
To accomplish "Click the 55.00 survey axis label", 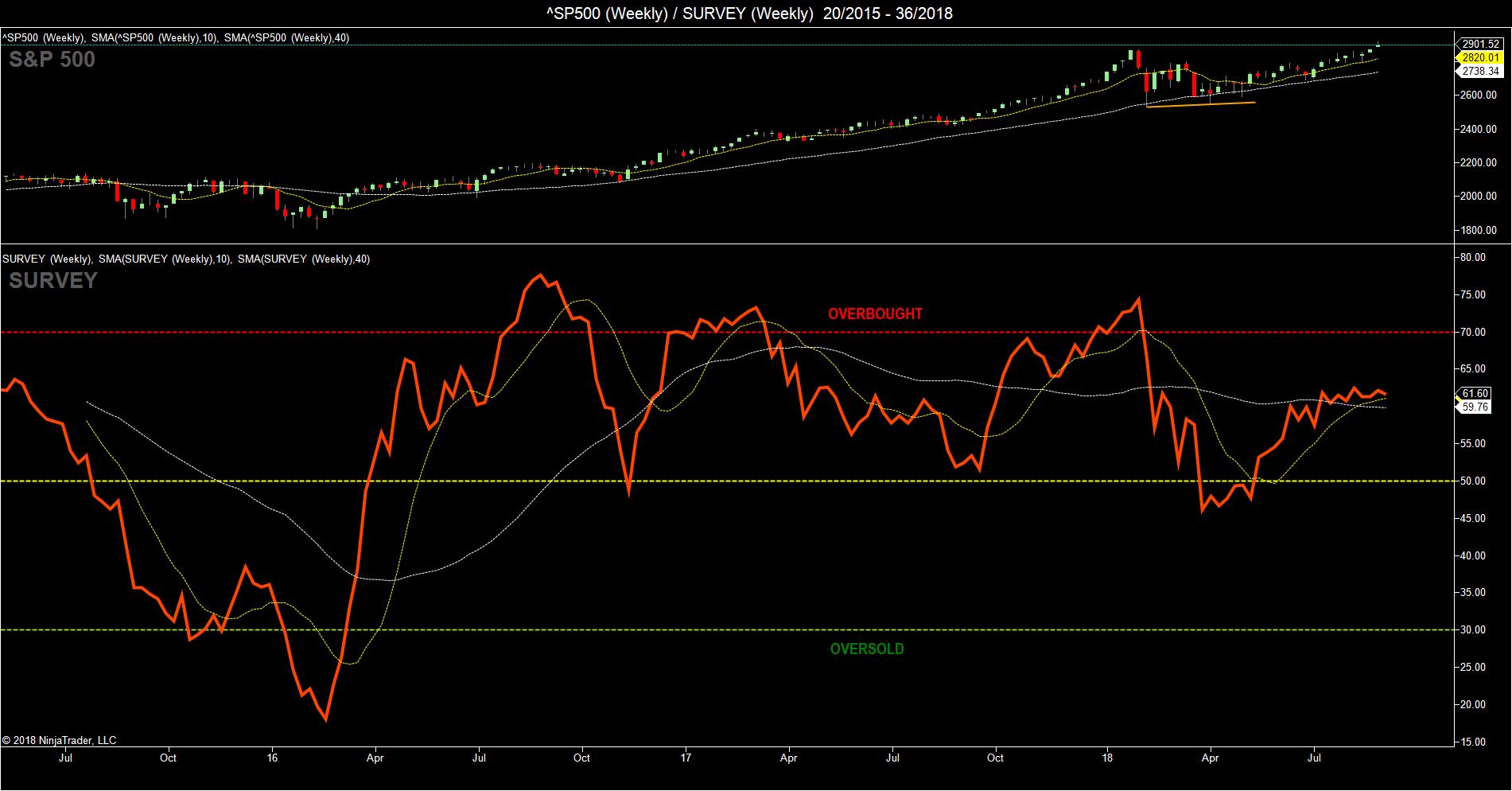I will [x=1474, y=444].
